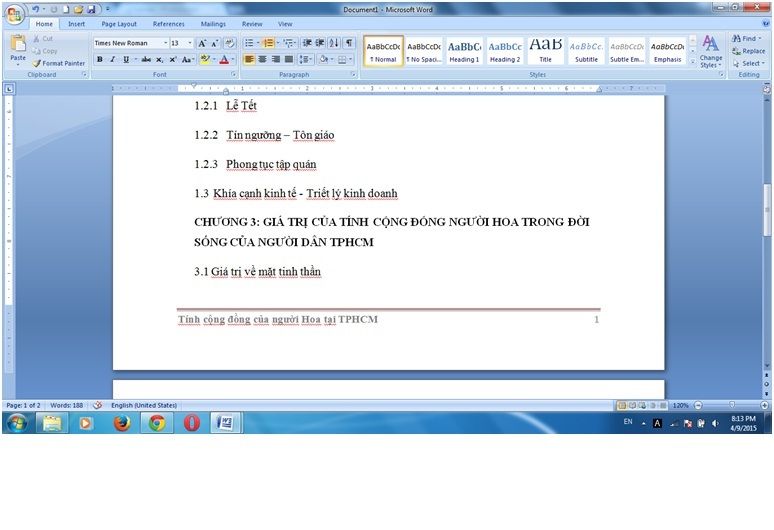Image resolution: width=774 pixels, height=530 pixels.
Task: Apply bold formatting with the B icon
Action: tap(99, 60)
